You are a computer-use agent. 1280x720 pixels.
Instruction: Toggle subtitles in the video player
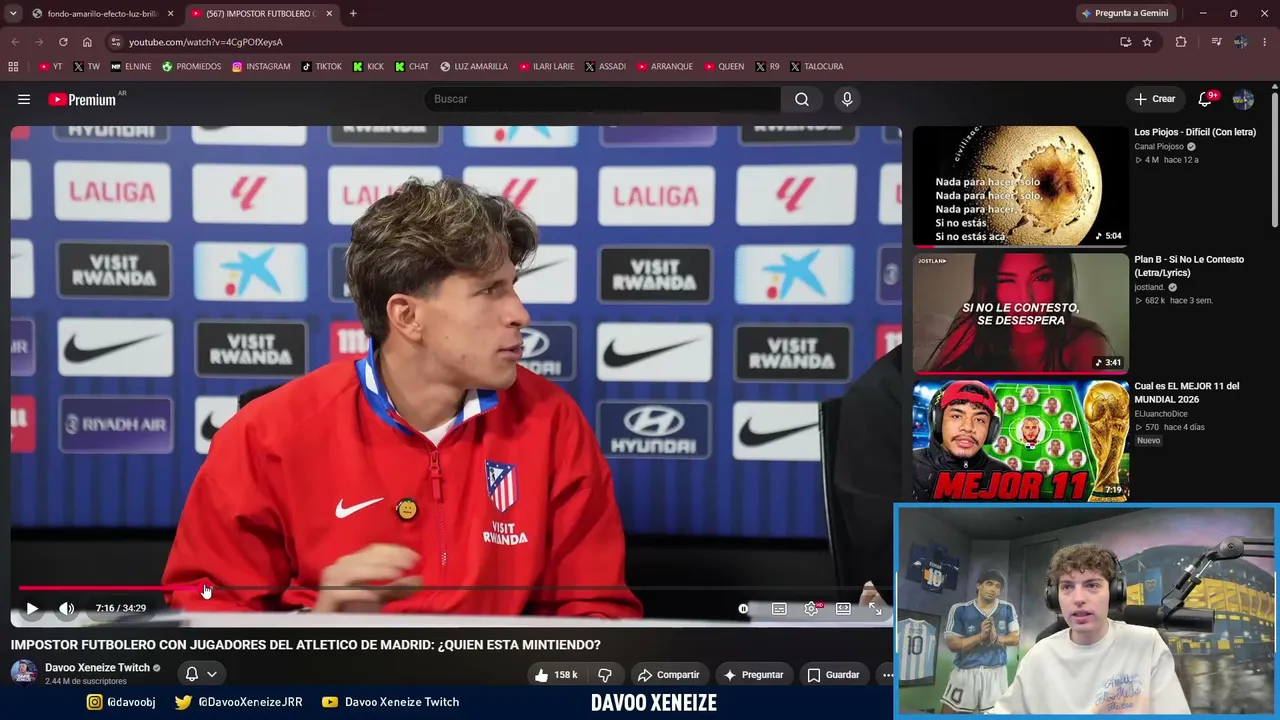[779, 608]
